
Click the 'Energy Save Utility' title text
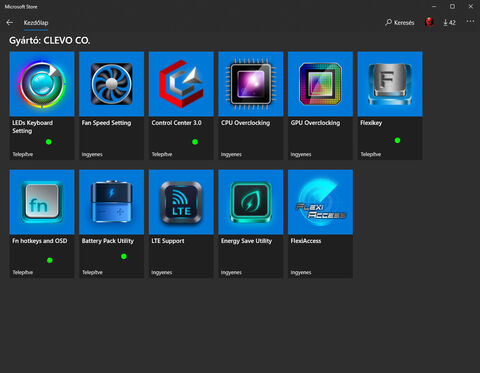(246, 241)
